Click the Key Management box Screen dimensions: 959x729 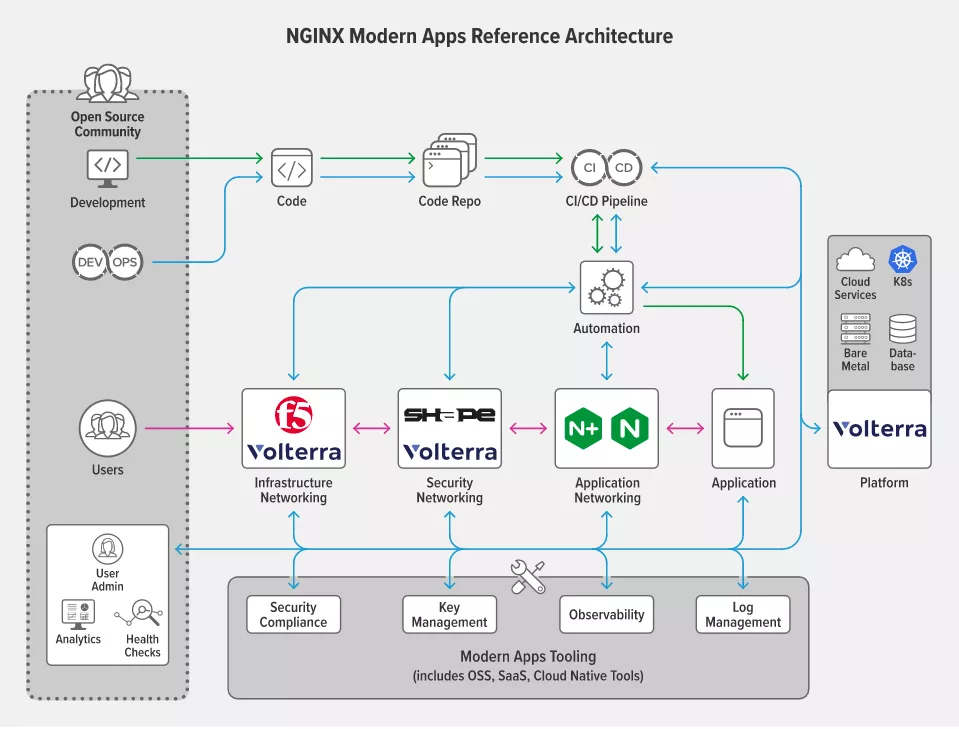click(450, 615)
